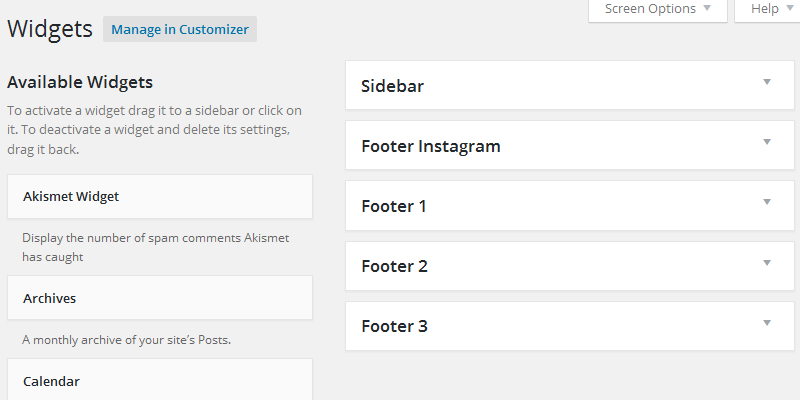Select the Calendar widget
Viewport: 800px width, 400px height.
pos(51,381)
